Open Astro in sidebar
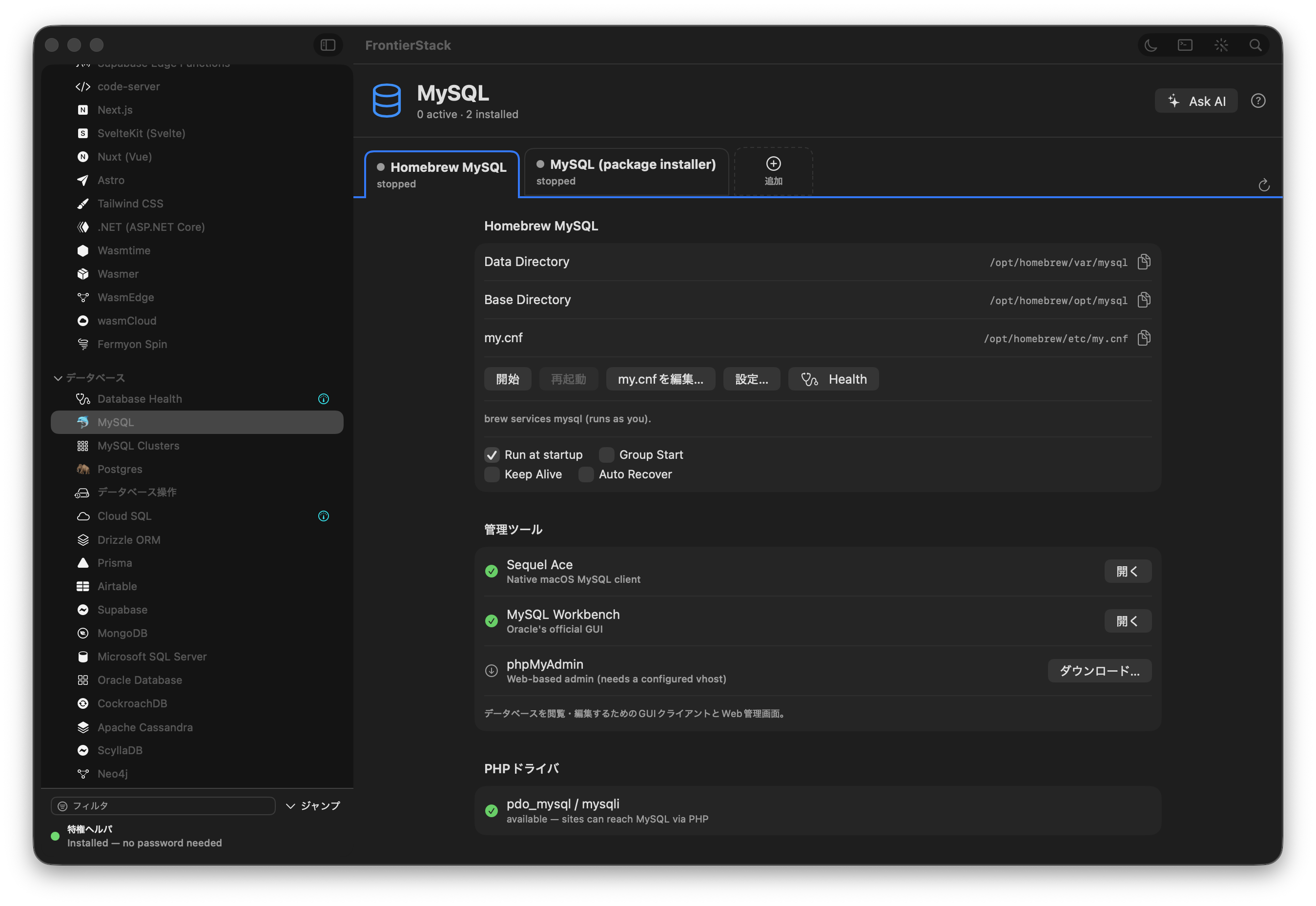 pos(197,180)
